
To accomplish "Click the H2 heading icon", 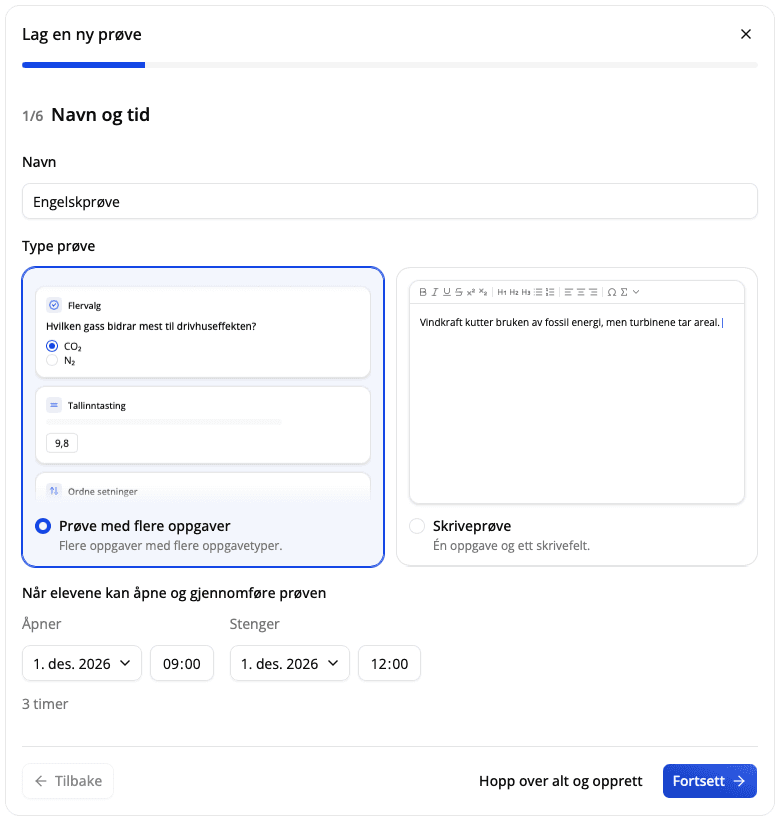I will click(514, 292).
